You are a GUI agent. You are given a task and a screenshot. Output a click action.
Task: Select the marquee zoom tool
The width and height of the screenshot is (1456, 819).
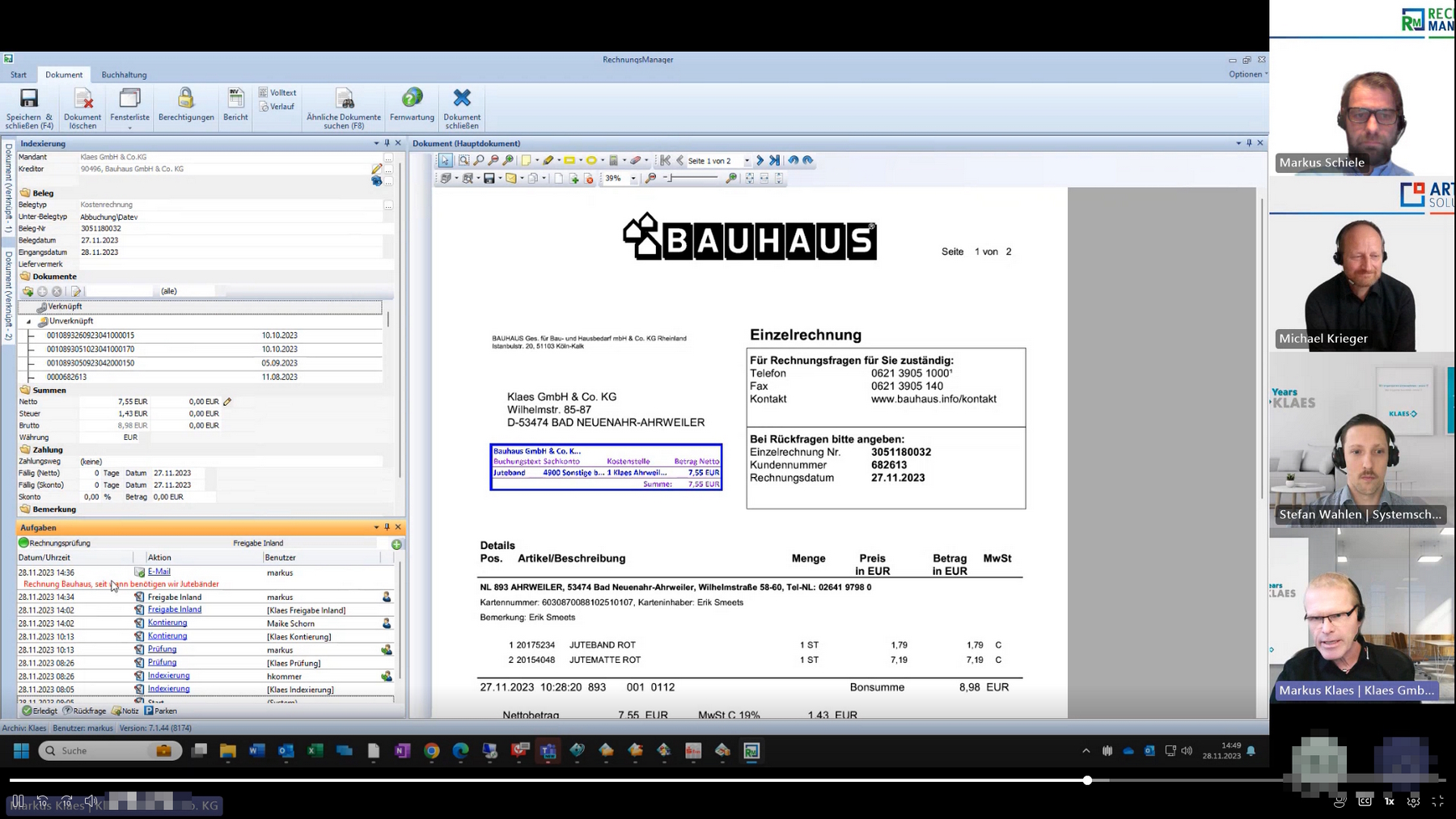[x=464, y=161]
